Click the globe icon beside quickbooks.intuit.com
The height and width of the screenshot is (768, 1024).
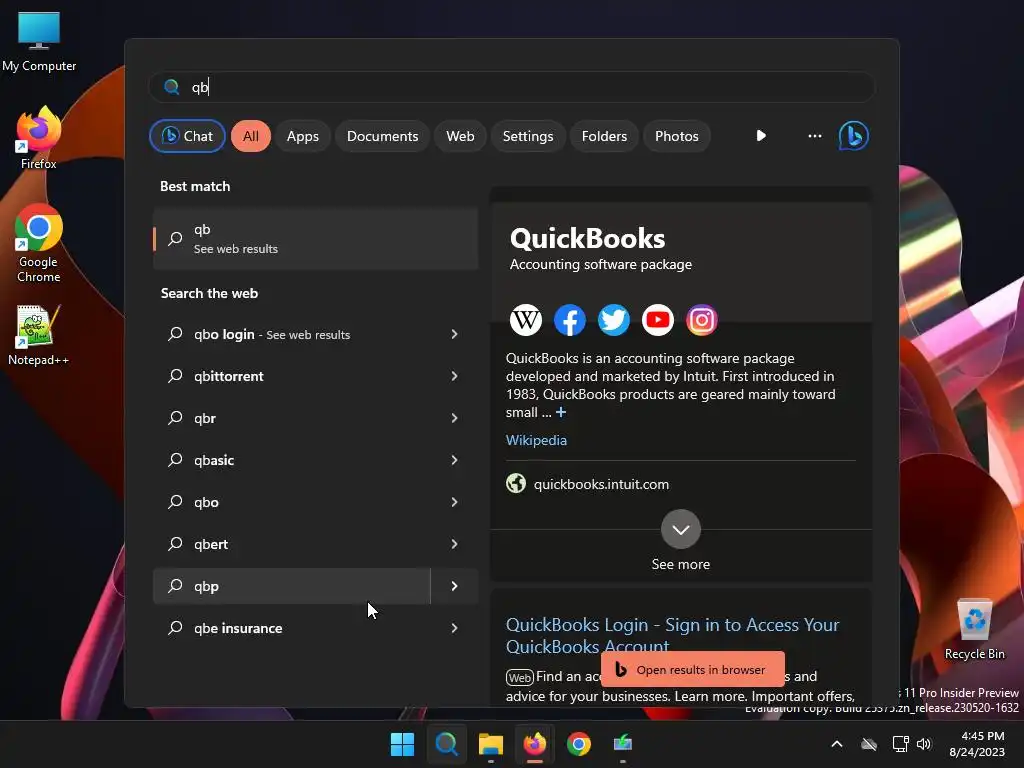[x=516, y=483]
